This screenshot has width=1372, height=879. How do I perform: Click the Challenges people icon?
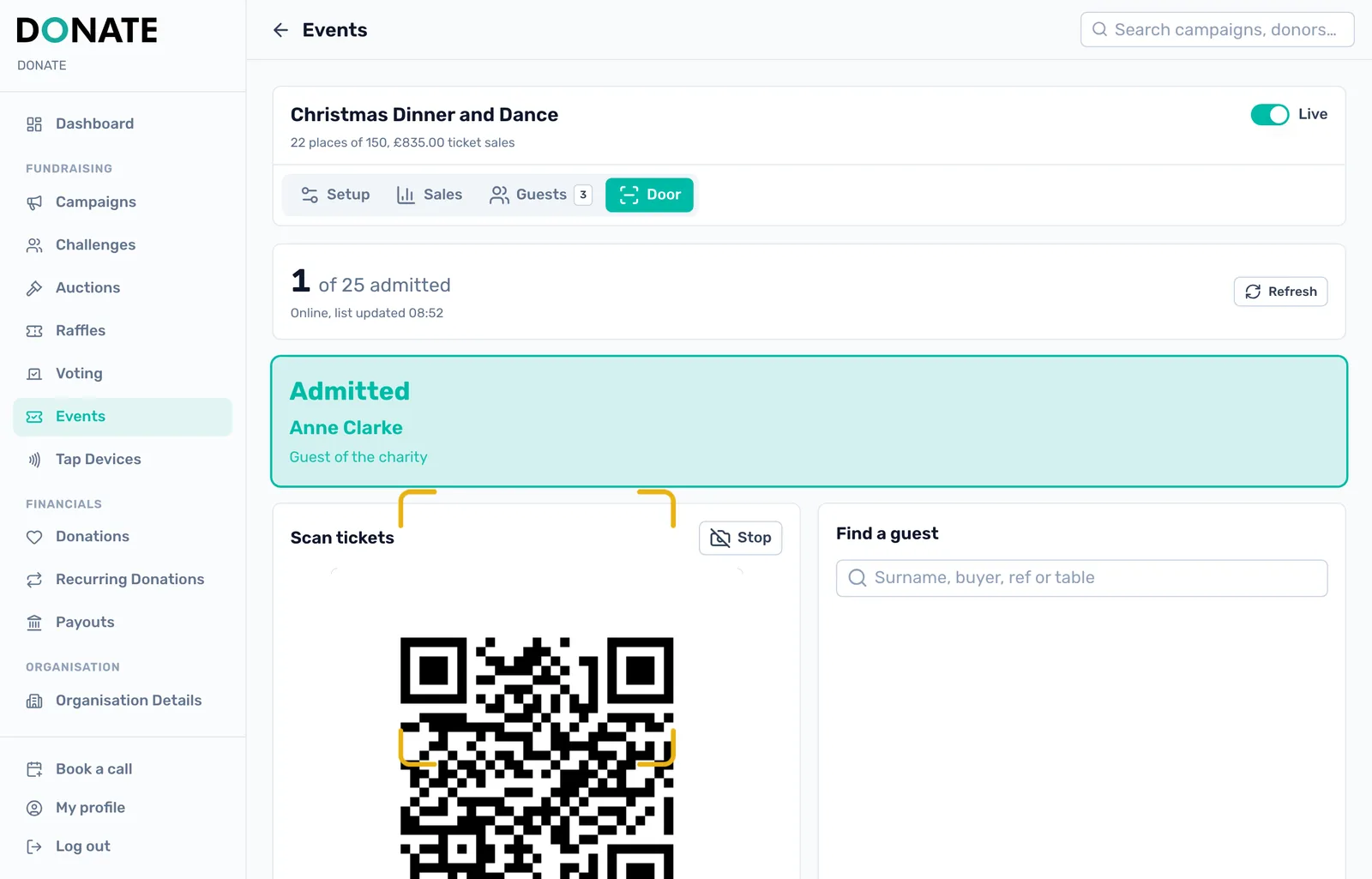[34, 245]
